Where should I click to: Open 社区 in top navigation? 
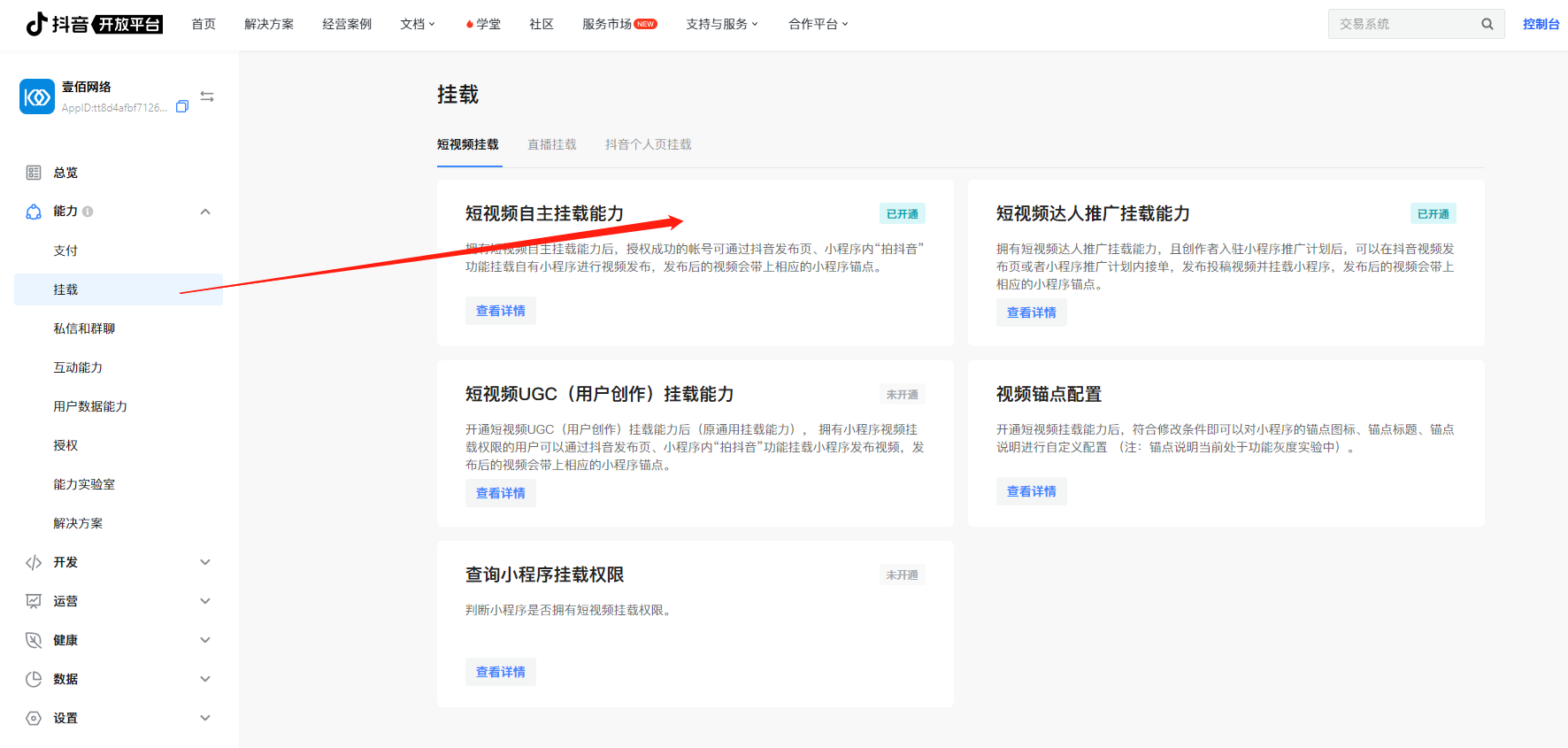pyautogui.click(x=542, y=24)
